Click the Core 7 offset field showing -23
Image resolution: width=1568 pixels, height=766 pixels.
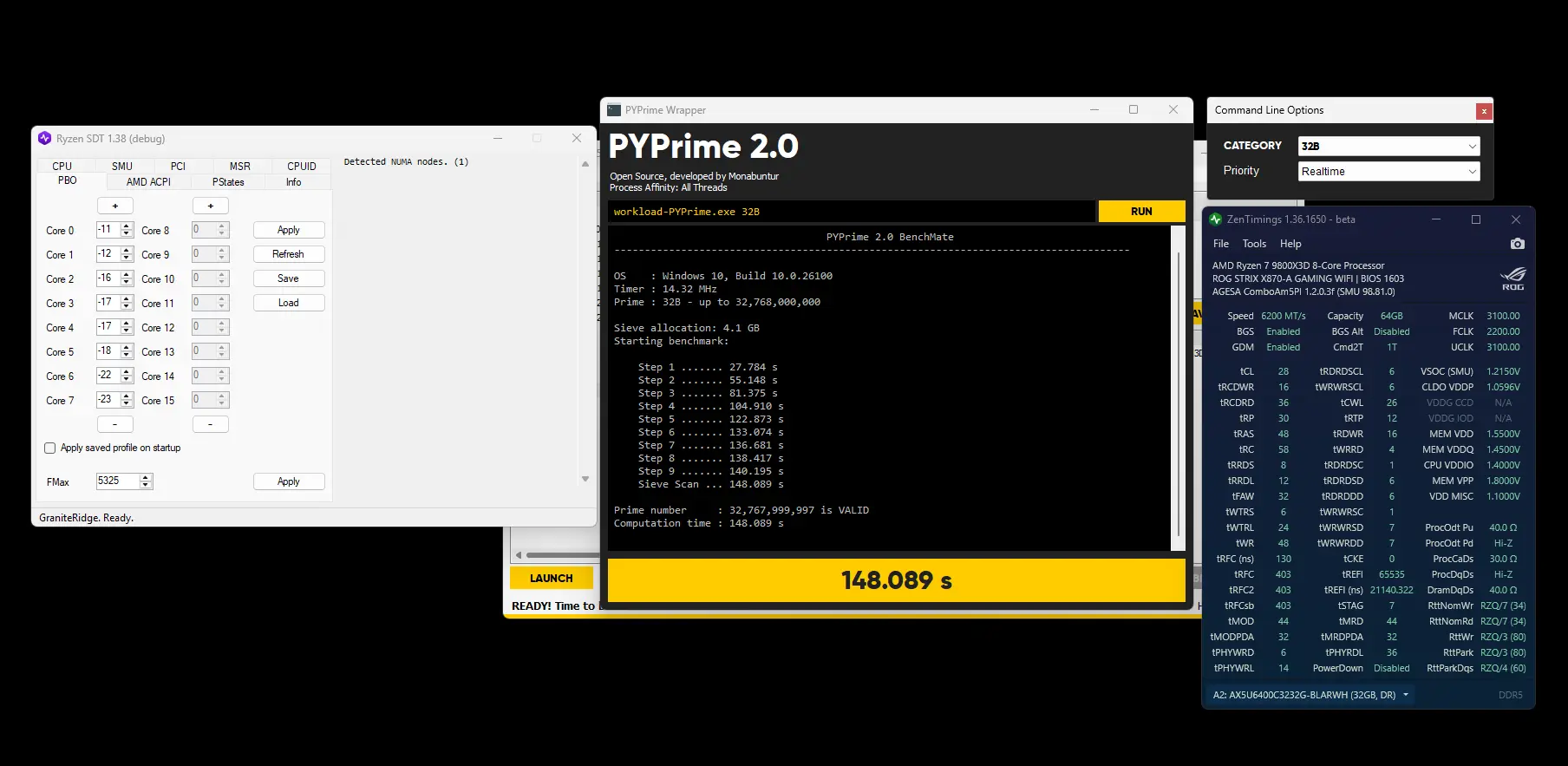(x=108, y=400)
